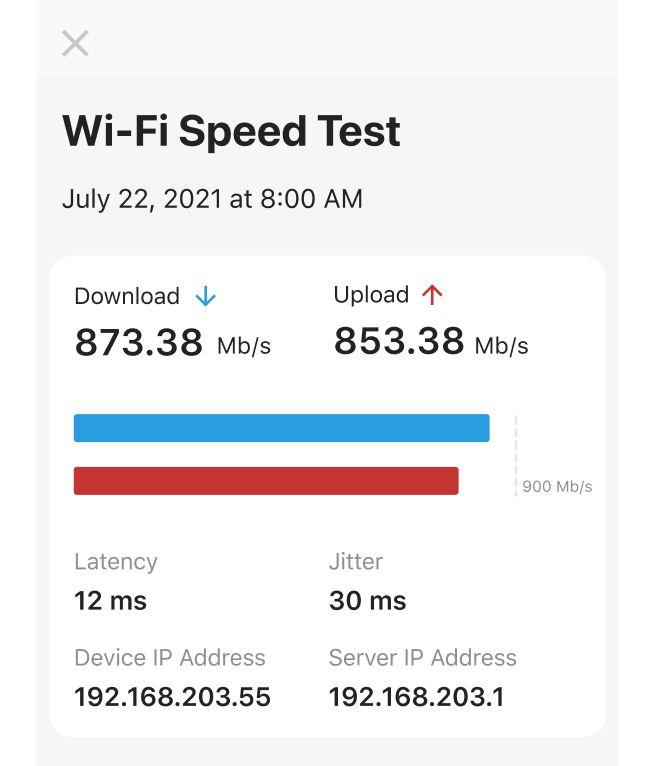654x766 pixels.
Task: Click the red upload arrow icon
Action: [x=432, y=294]
